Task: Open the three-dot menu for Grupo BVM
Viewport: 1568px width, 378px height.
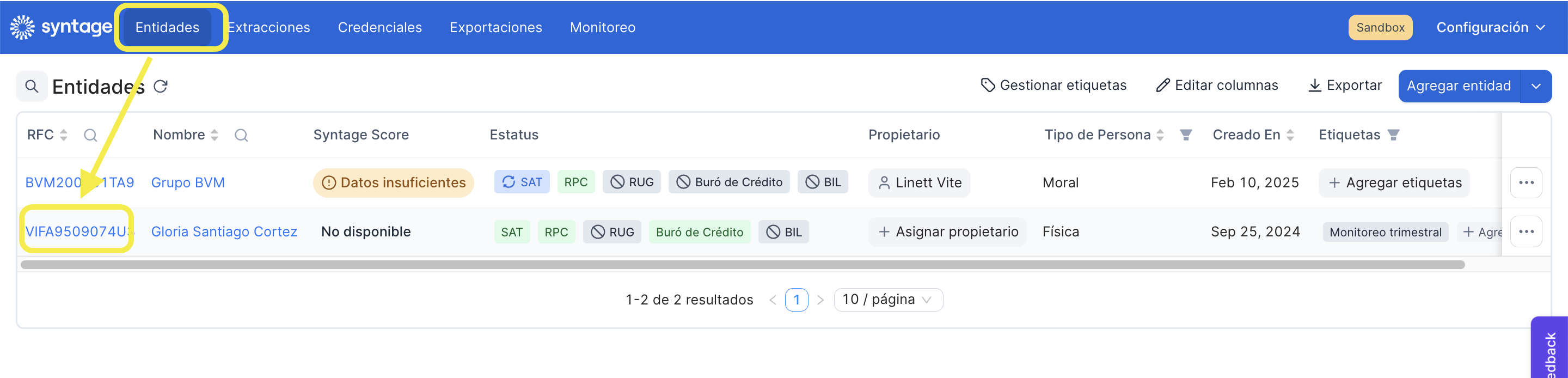Action: 1526,182
